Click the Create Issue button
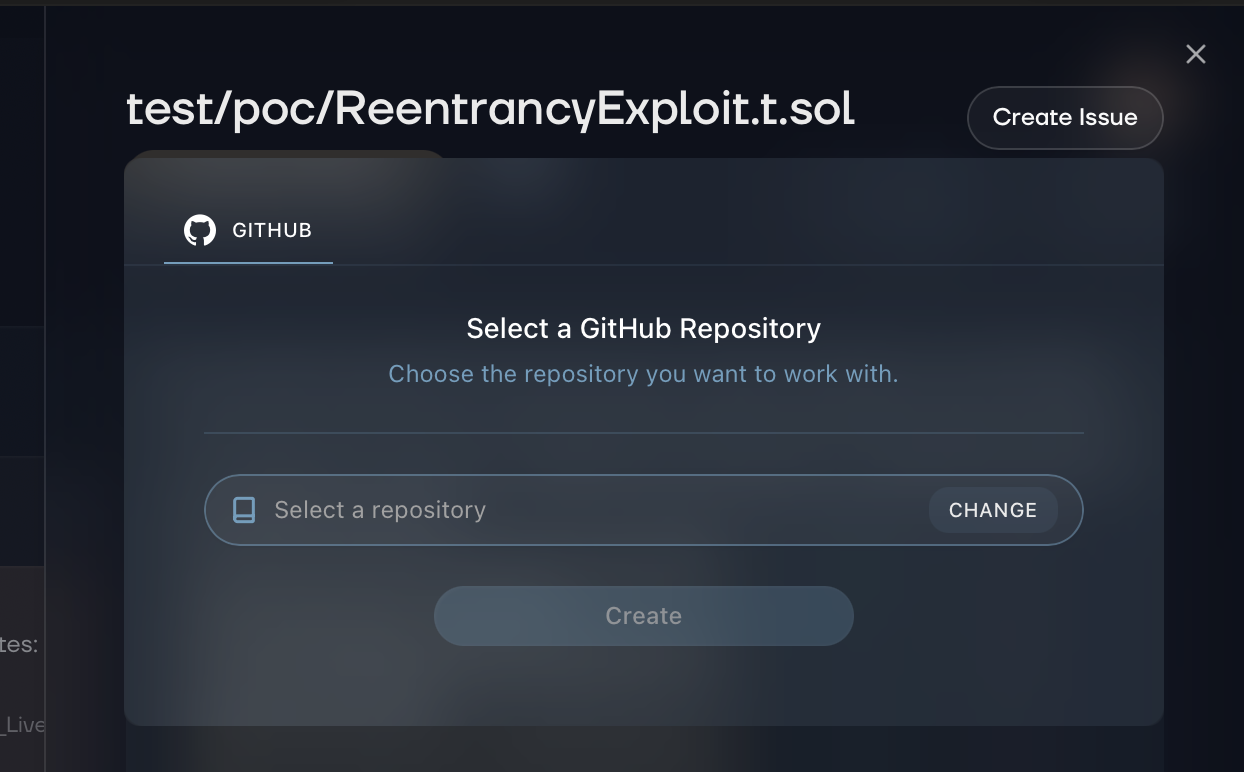Image resolution: width=1244 pixels, height=772 pixels. tap(1065, 118)
